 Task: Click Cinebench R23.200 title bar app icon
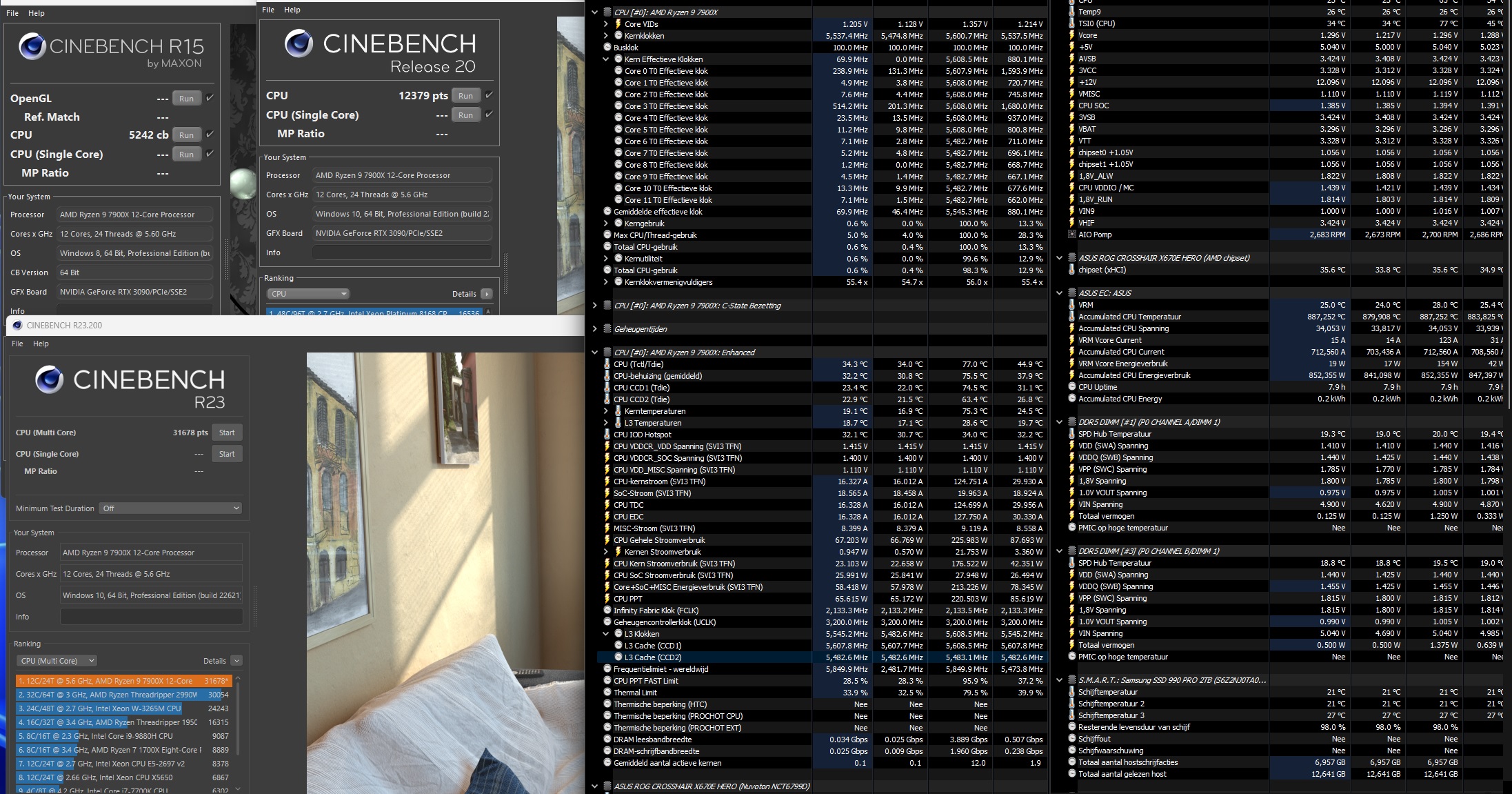tap(17, 326)
